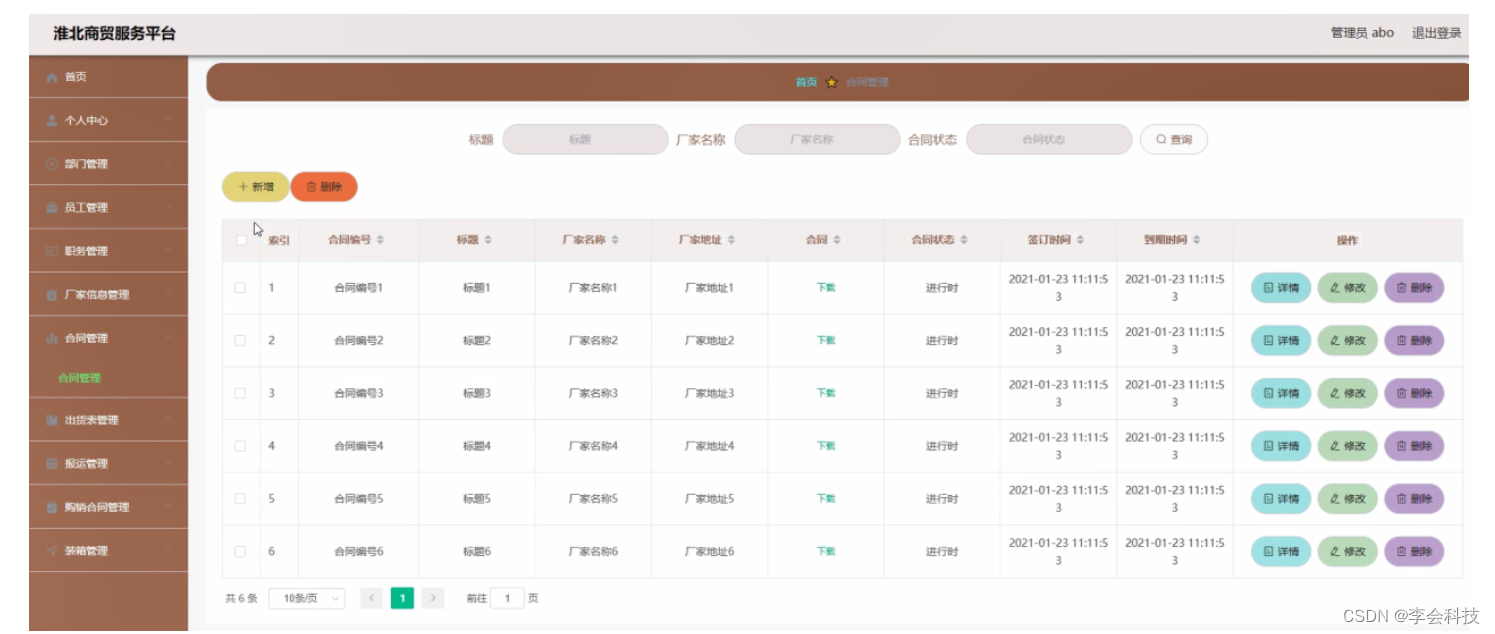Viewport: 1495px width, 634px height.
Task: Sort by 签订时间 column arrows
Action: [x=1080, y=240]
